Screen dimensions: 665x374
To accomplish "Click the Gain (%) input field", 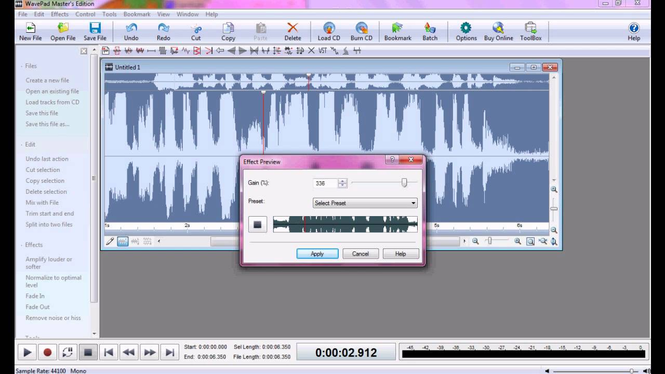I will 325,183.
